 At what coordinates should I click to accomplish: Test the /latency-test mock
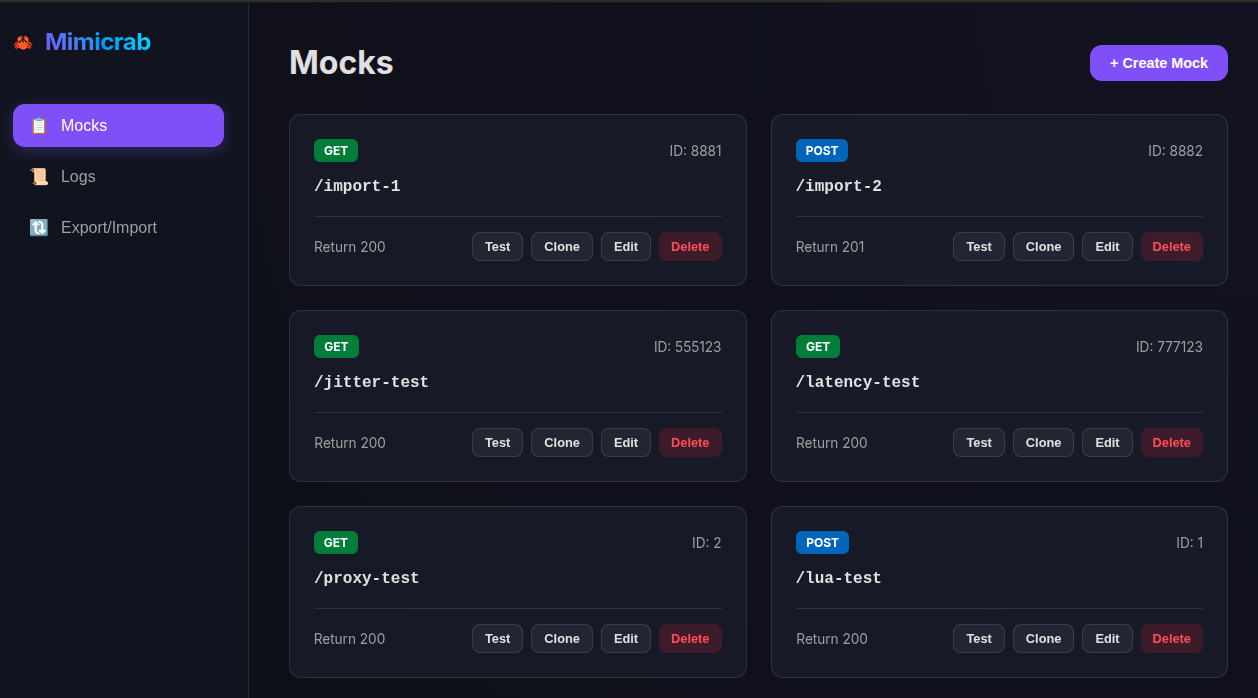click(978, 442)
